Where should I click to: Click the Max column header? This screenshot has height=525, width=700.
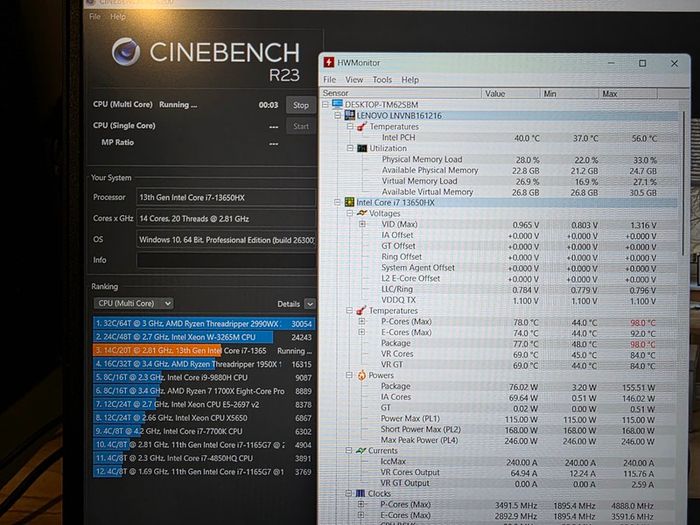click(x=628, y=94)
